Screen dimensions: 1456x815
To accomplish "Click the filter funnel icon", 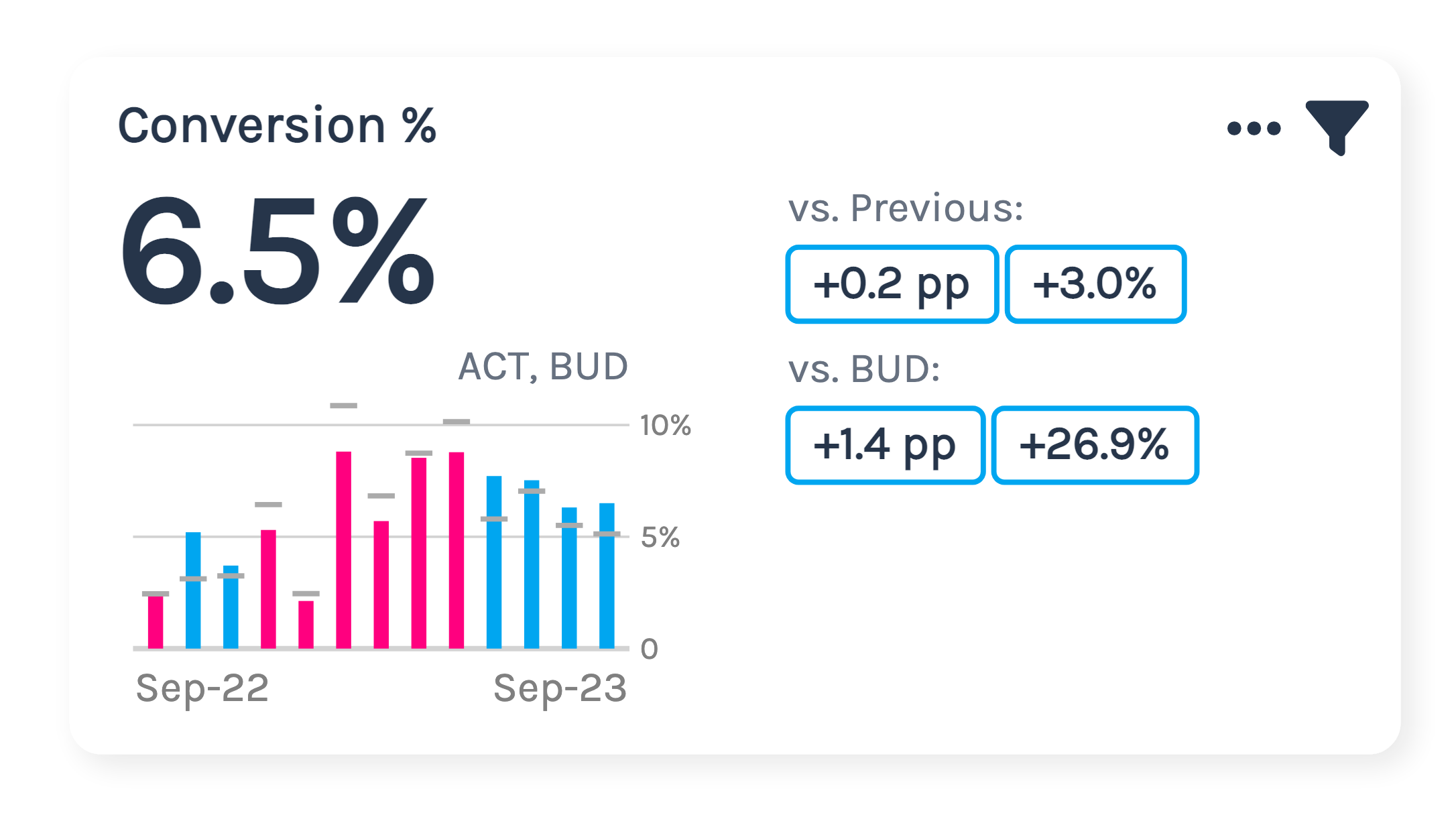I will pyautogui.click(x=1336, y=125).
